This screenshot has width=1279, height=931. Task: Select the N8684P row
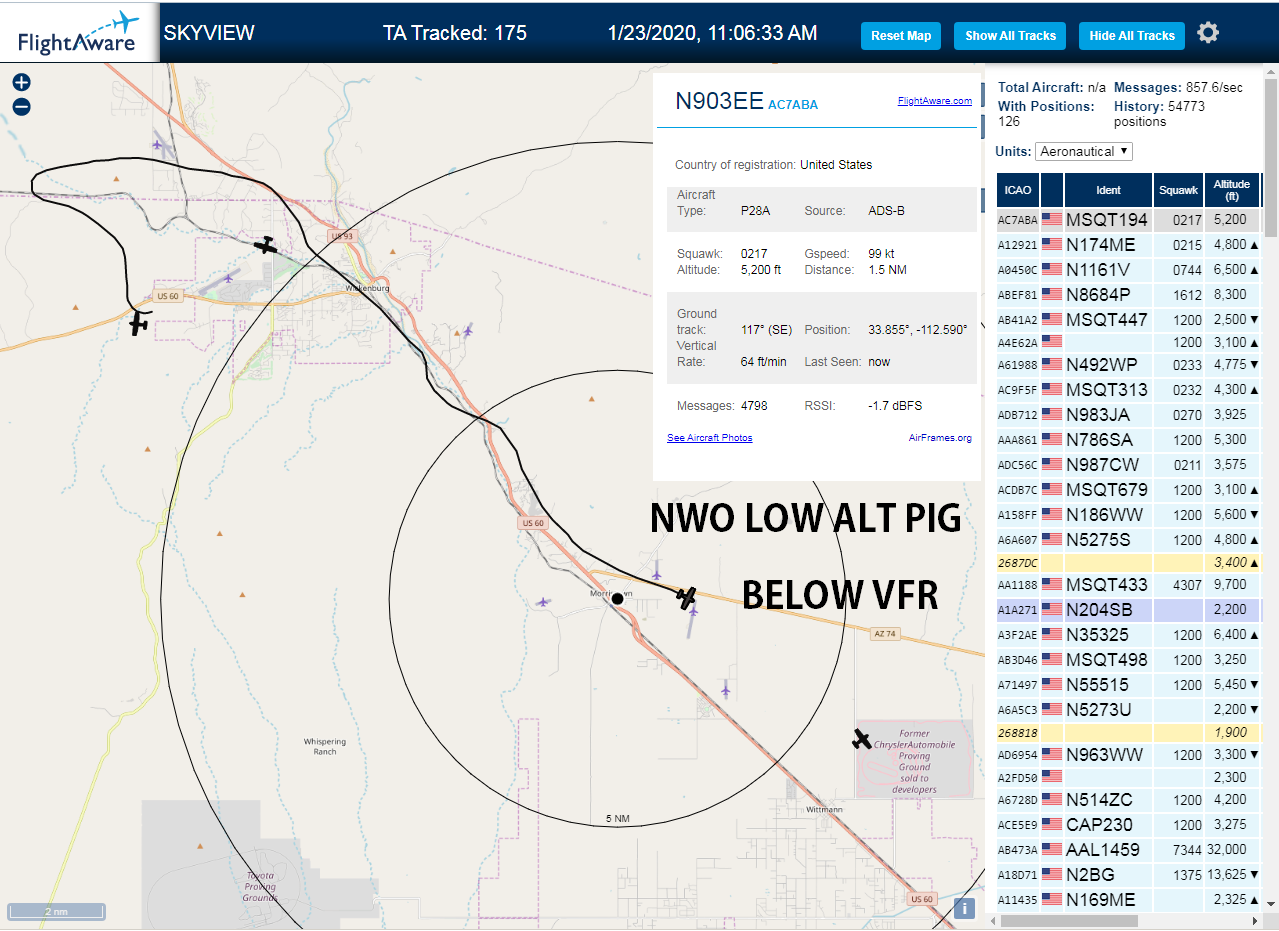click(1128, 295)
